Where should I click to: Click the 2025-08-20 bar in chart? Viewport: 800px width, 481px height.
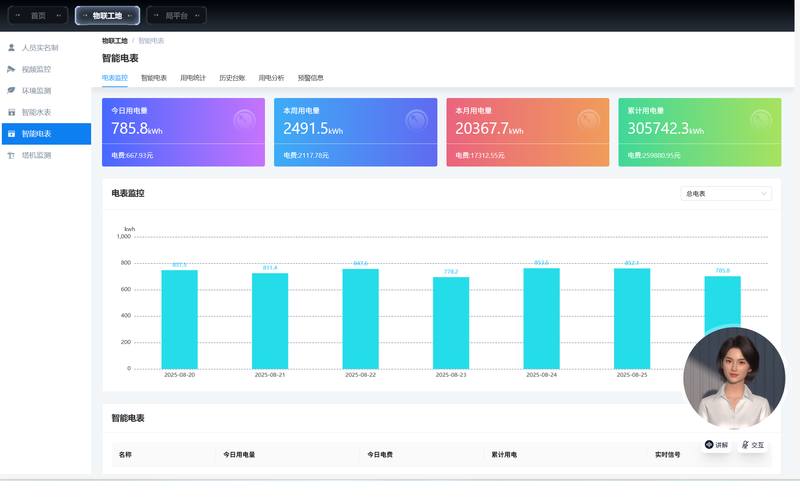coord(180,319)
